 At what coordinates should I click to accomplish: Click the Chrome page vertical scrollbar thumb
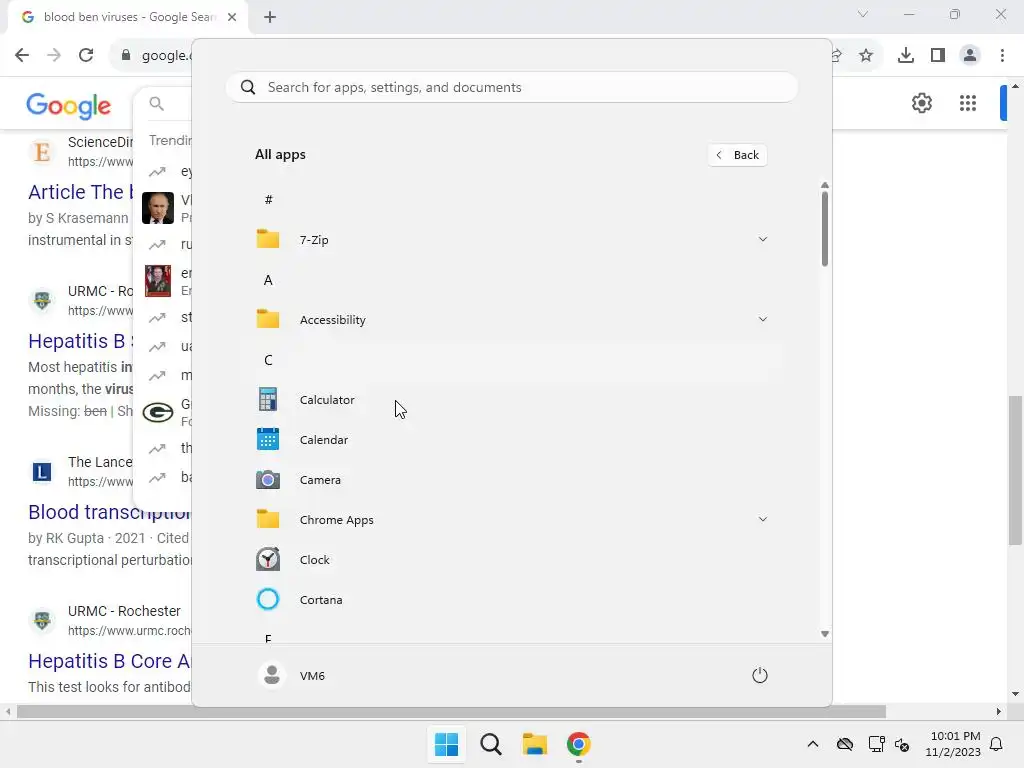point(1015,470)
